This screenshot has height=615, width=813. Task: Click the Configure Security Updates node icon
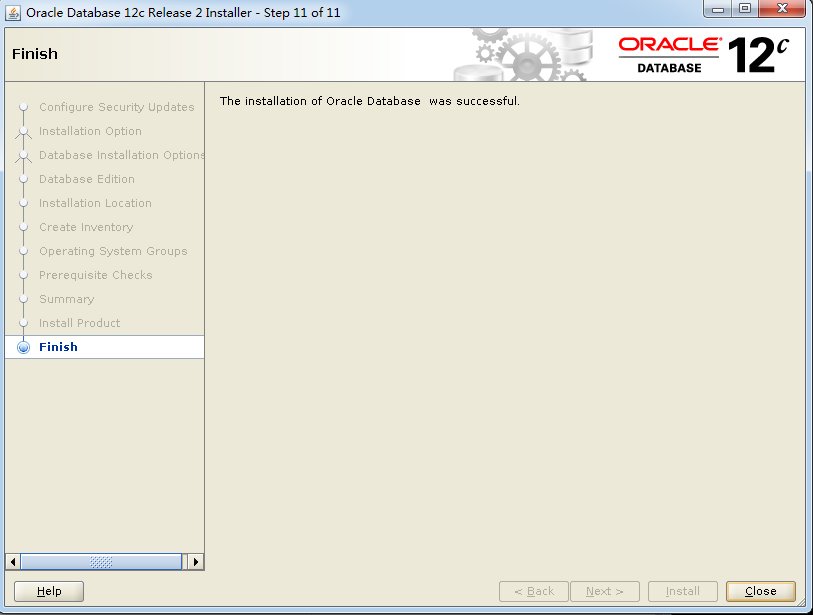23,107
